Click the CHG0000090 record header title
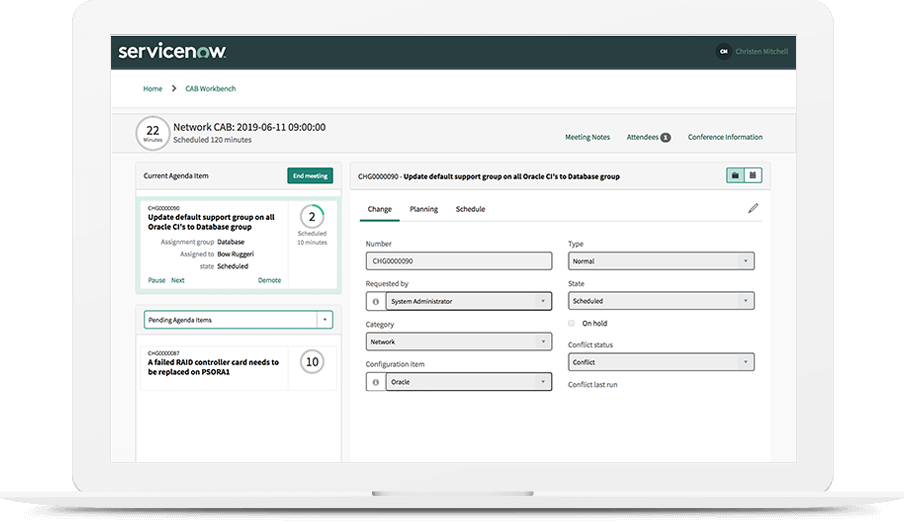The image size is (904, 524). [x=489, y=176]
